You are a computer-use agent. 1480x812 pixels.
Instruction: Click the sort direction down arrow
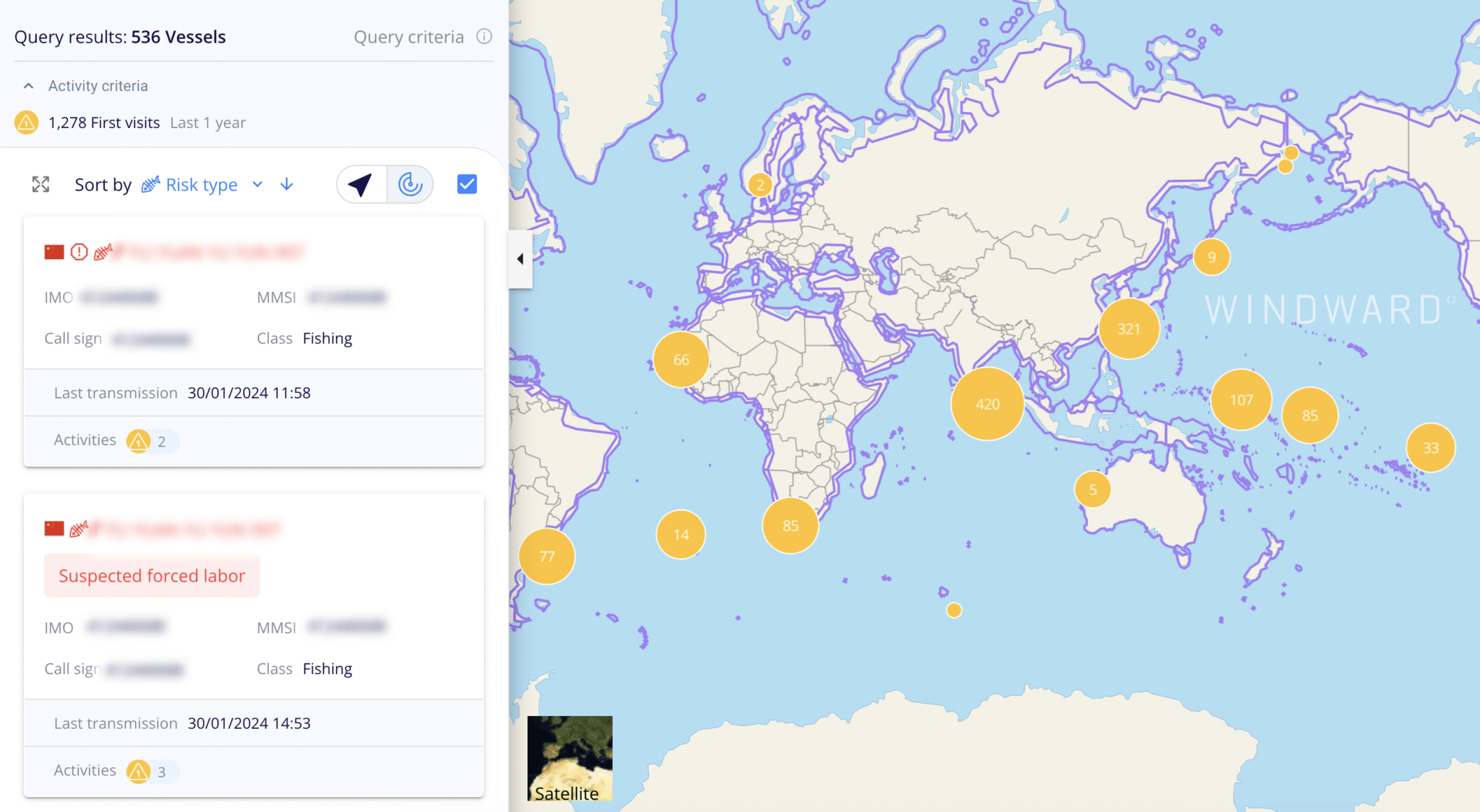pos(287,184)
